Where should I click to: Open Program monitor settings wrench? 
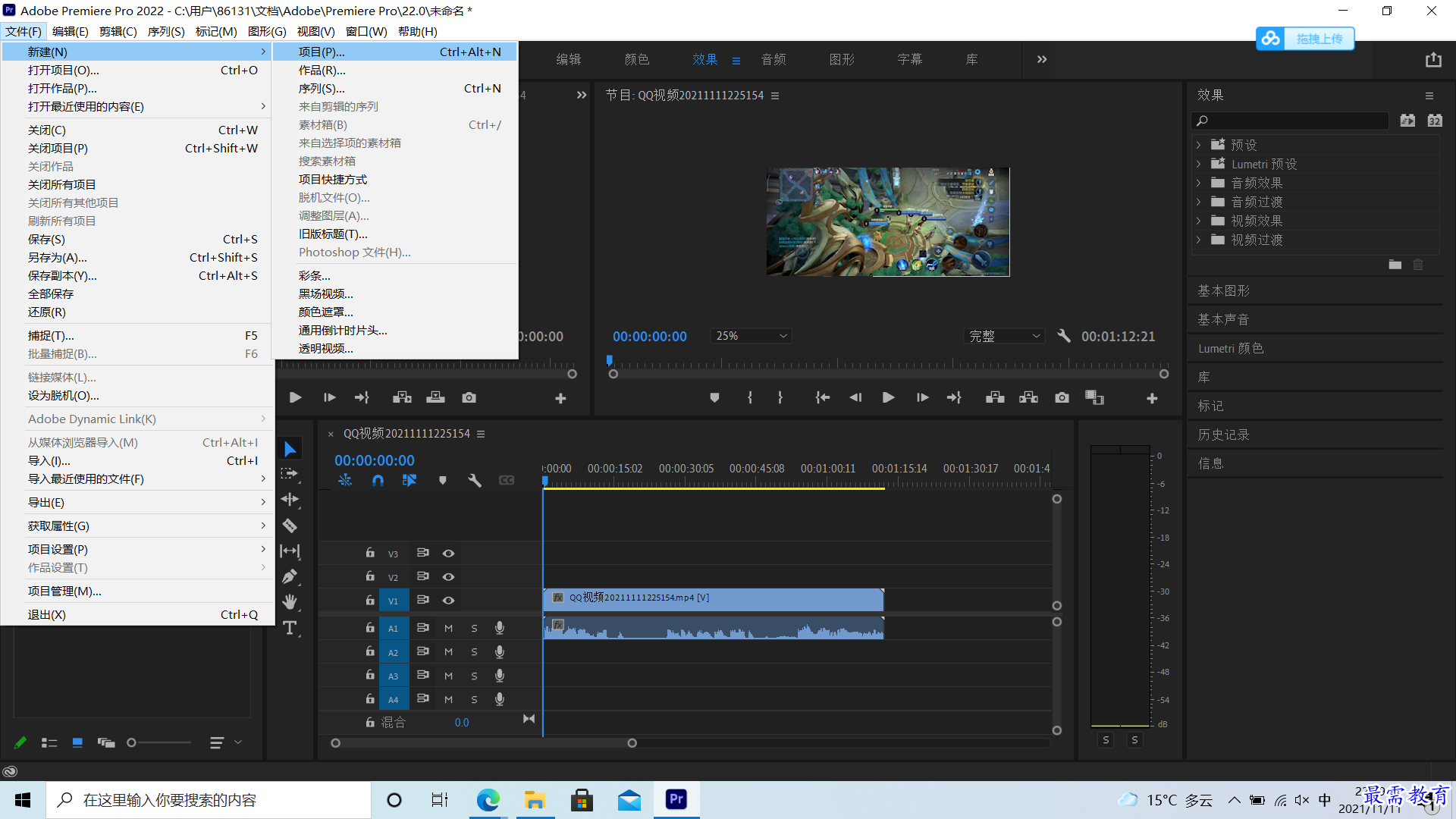[x=1064, y=336]
